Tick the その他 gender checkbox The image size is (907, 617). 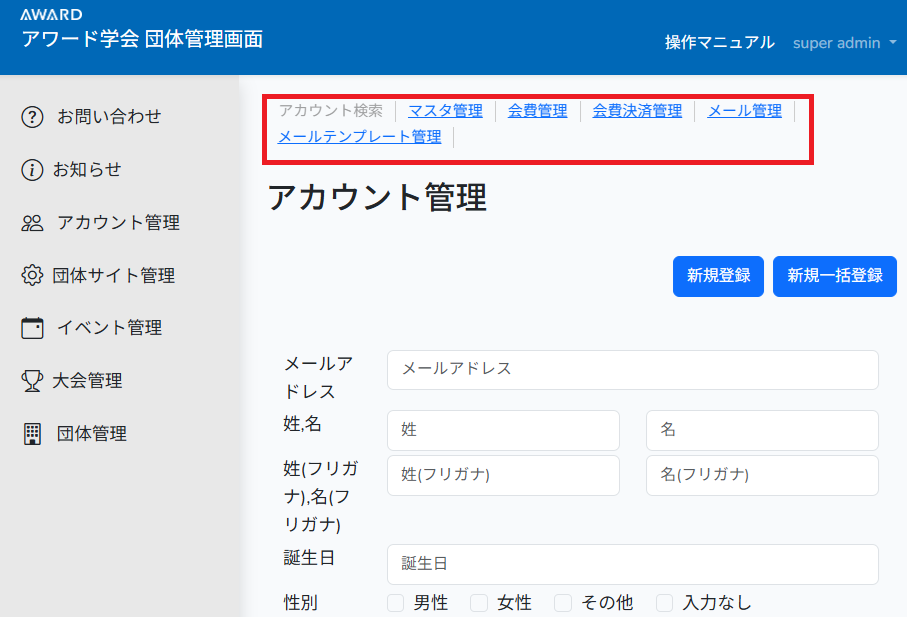[563, 603]
